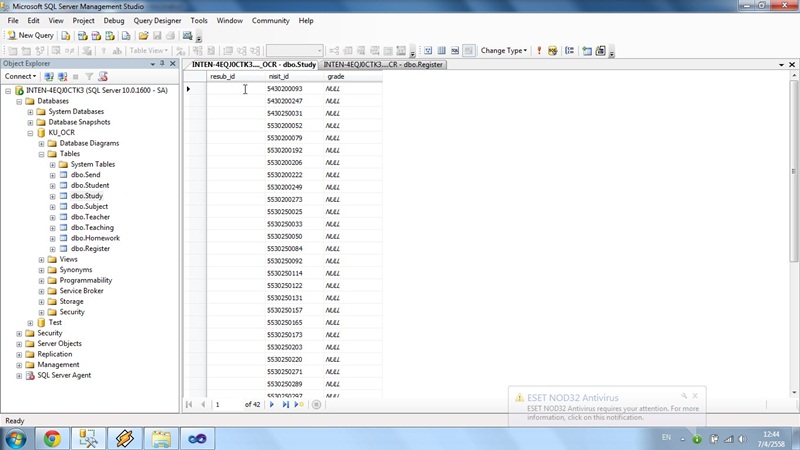800x450 pixels.
Task: Expand the dbo.Student table node
Action: pos(52,185)
